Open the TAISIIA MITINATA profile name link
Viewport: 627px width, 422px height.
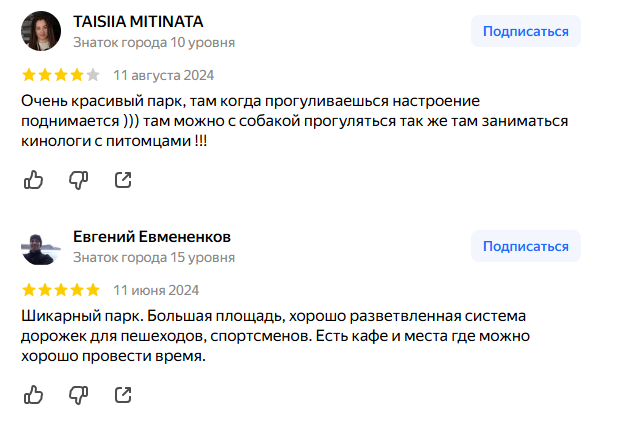point(137,21)
